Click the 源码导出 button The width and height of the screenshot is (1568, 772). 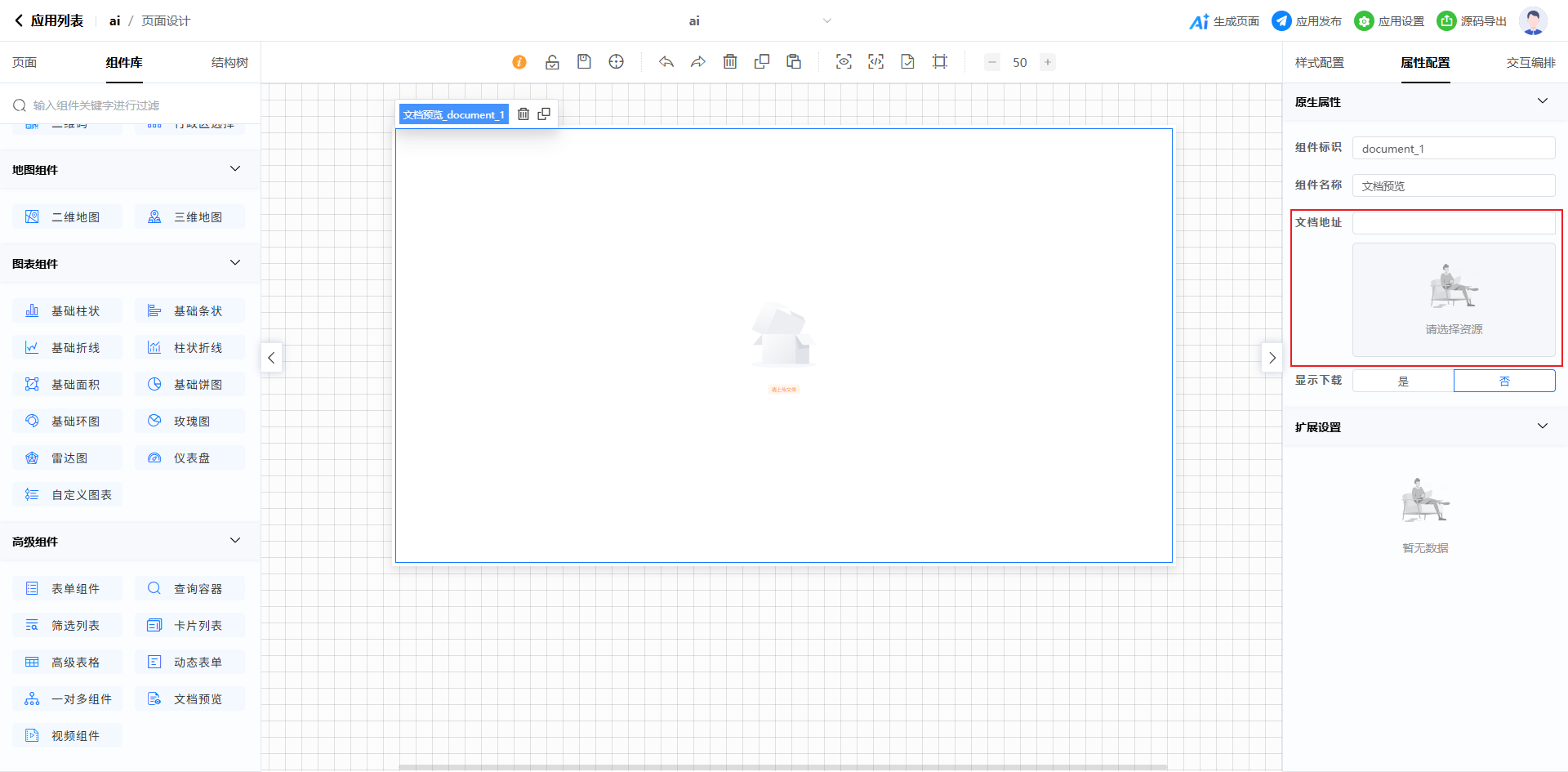pos(1472,21)
